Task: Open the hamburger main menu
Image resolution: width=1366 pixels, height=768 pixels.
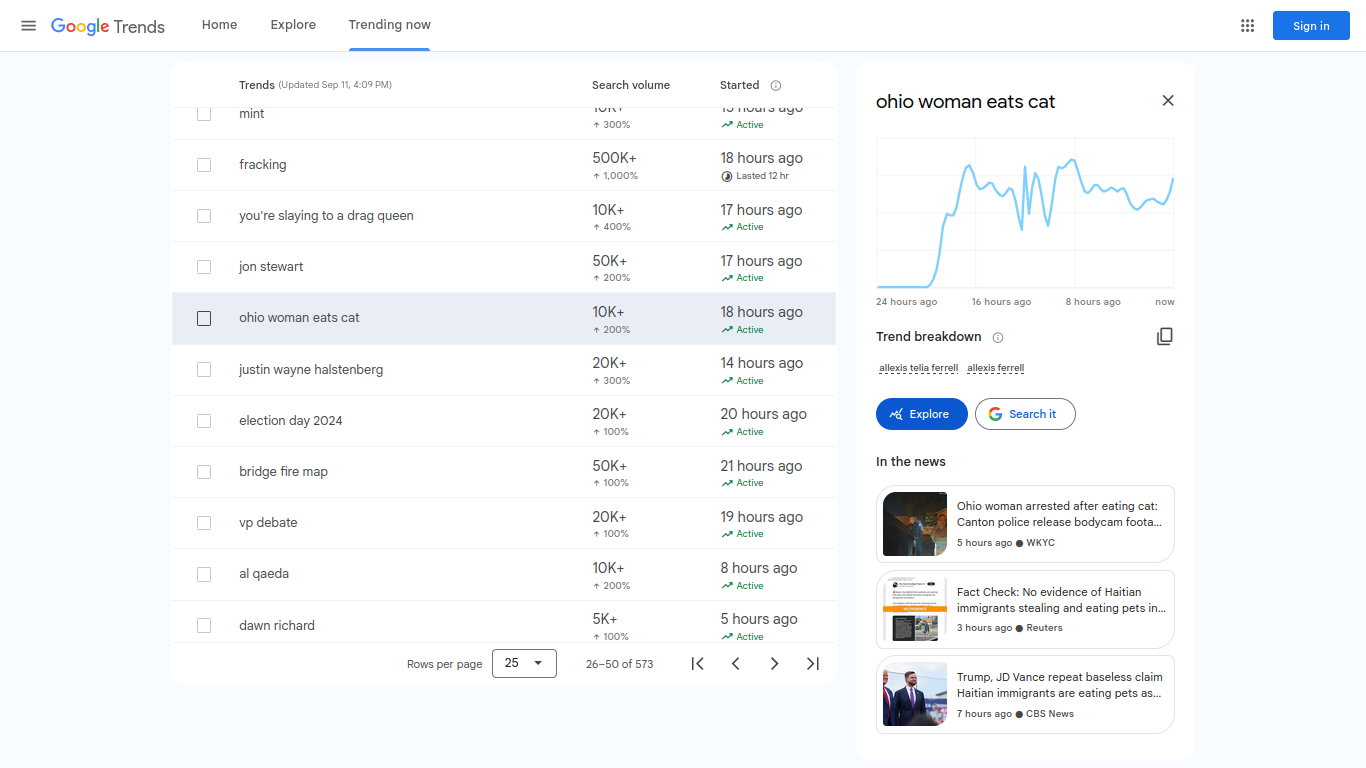Action: 28,26
